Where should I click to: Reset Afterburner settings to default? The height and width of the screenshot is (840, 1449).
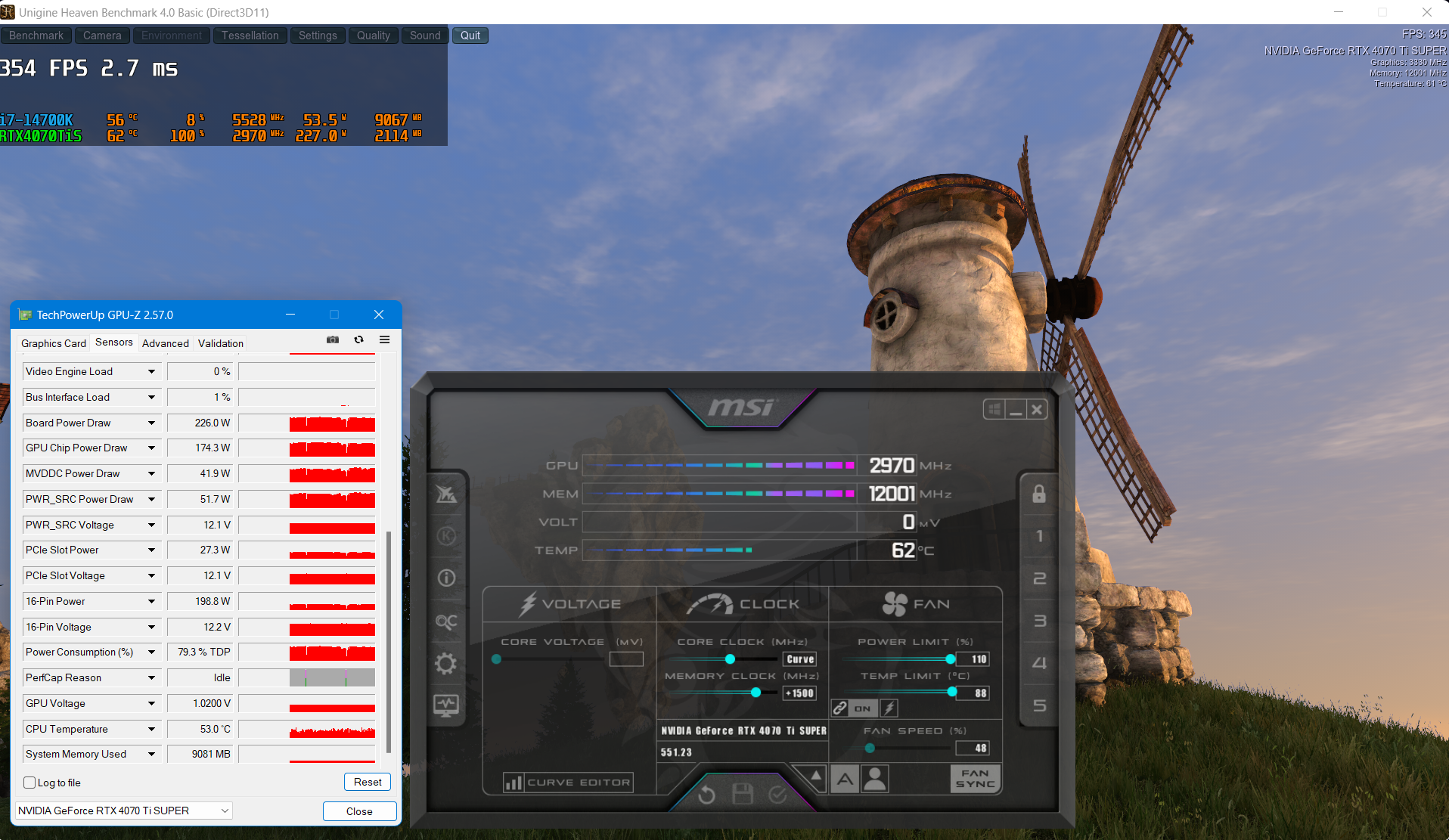pos(707,794)
